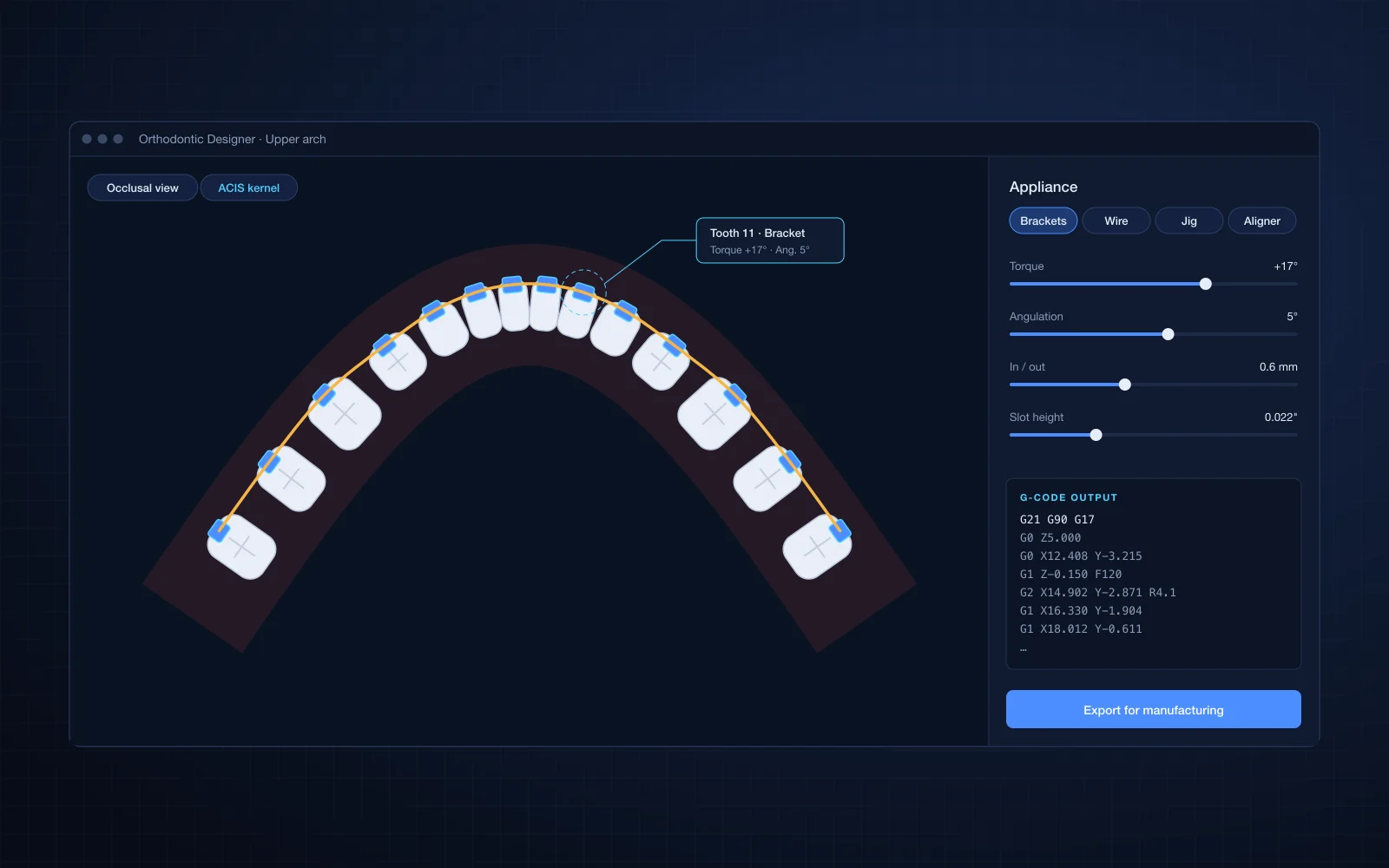Adjust the Torque slider handle
Image resolution: width=1389 pixels, height=868 pixels.
click(1206, 284)
